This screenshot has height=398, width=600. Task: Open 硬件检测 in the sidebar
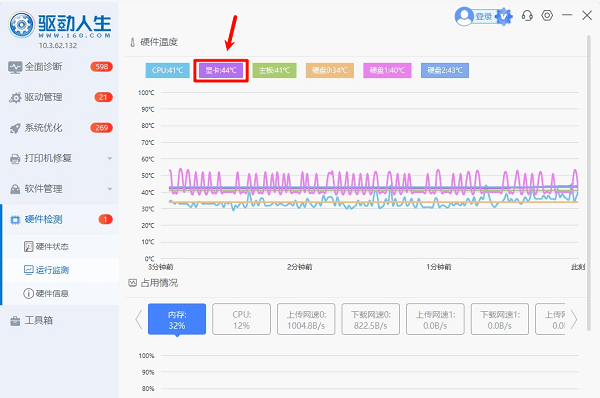[x=59, y=219]
